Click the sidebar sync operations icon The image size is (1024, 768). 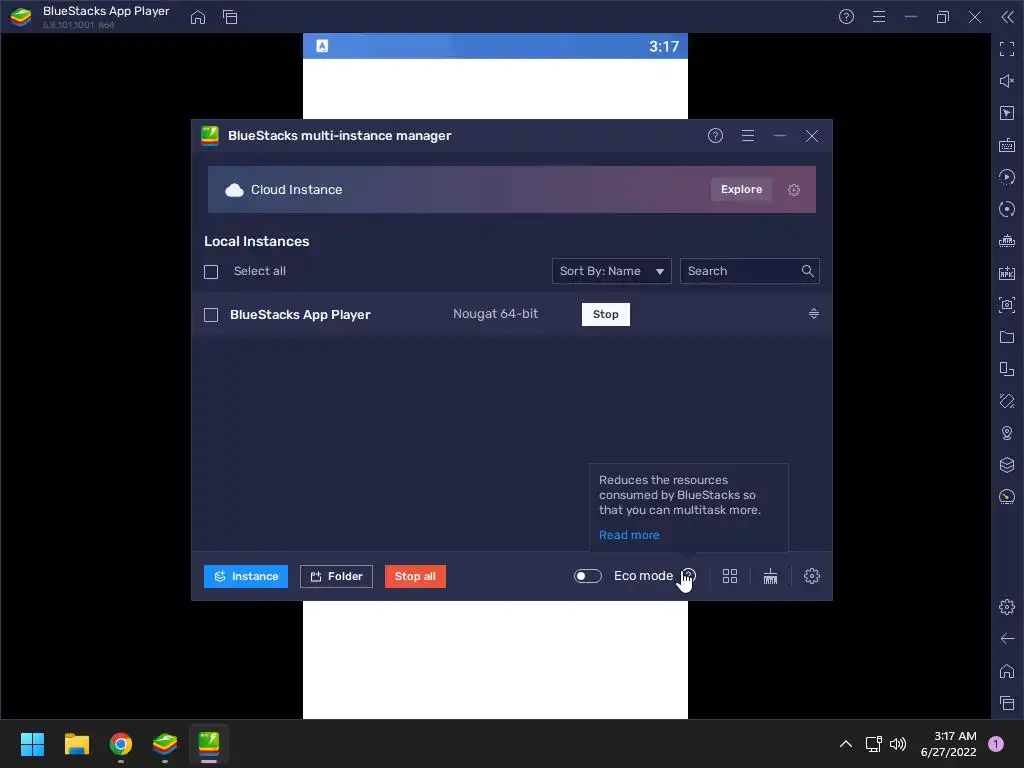(1006, 209)
